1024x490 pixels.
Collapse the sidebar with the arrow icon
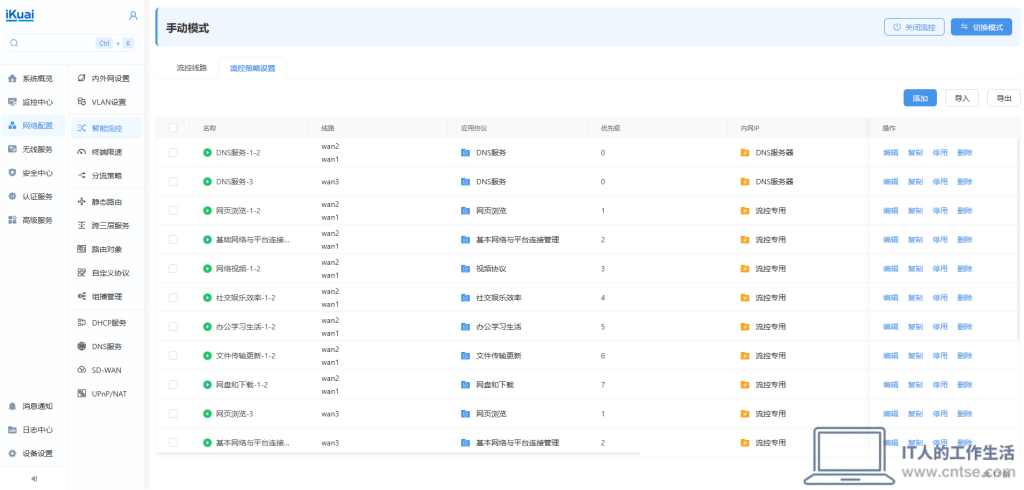[34, 479]
